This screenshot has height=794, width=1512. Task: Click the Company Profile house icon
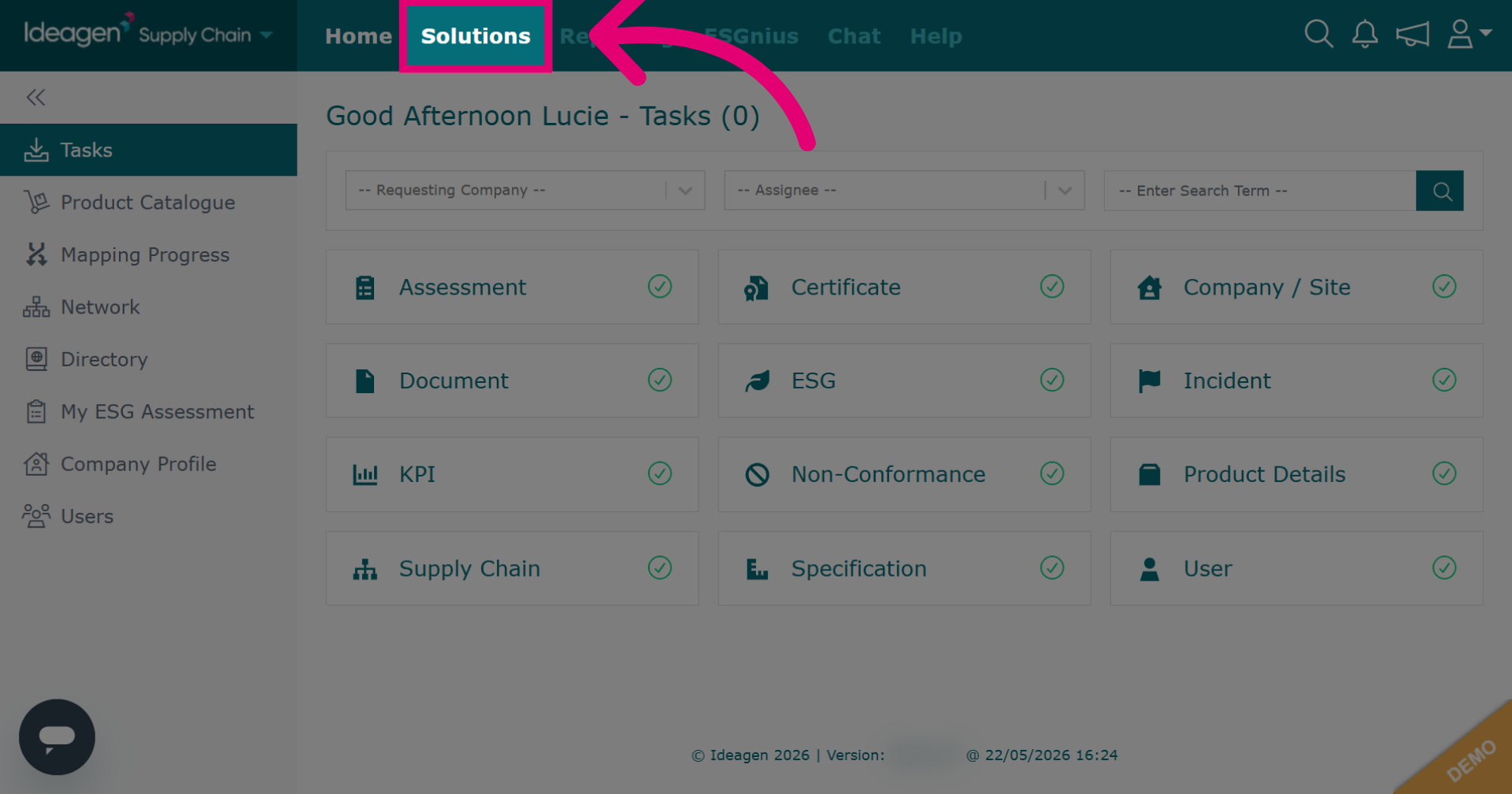tap(36, 464)
